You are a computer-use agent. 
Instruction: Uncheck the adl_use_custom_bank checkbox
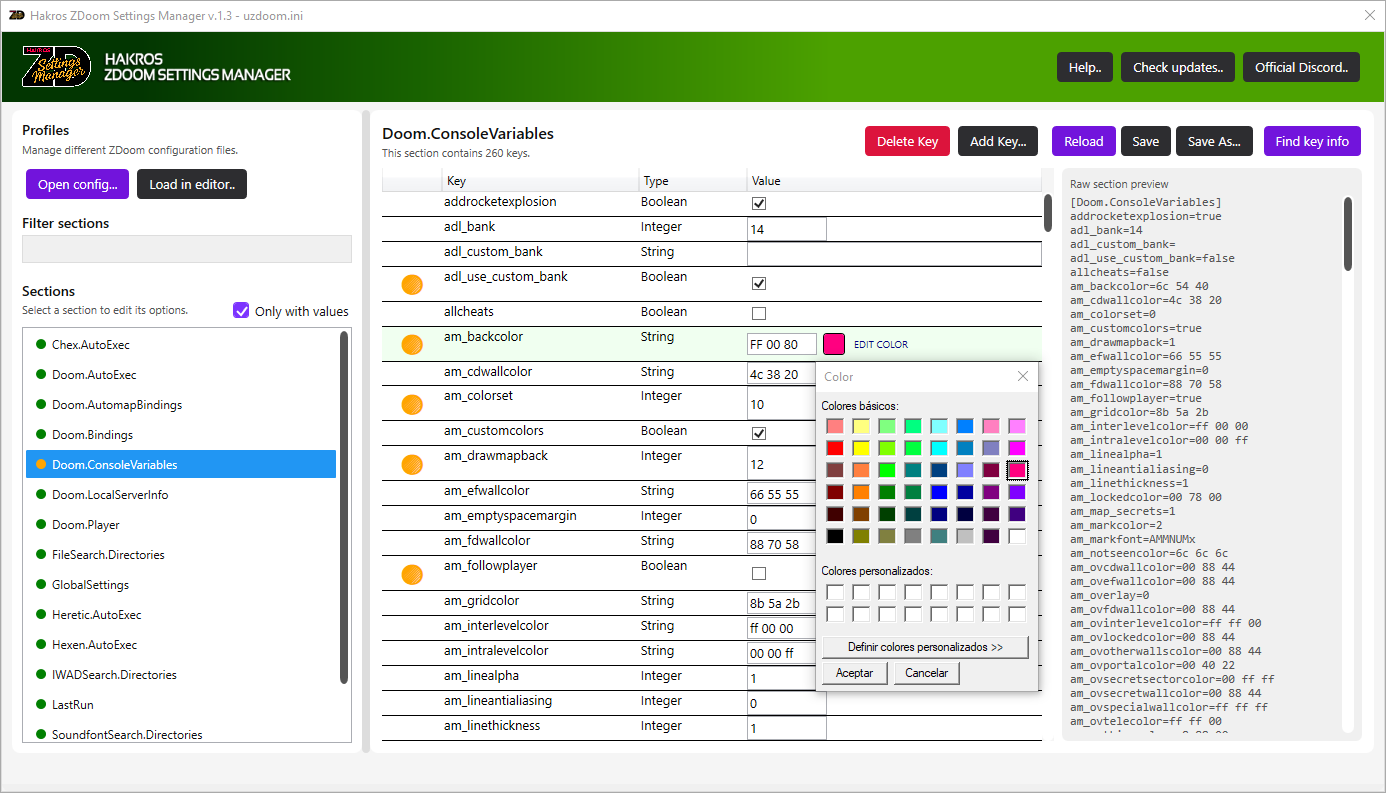click(759, 284)
